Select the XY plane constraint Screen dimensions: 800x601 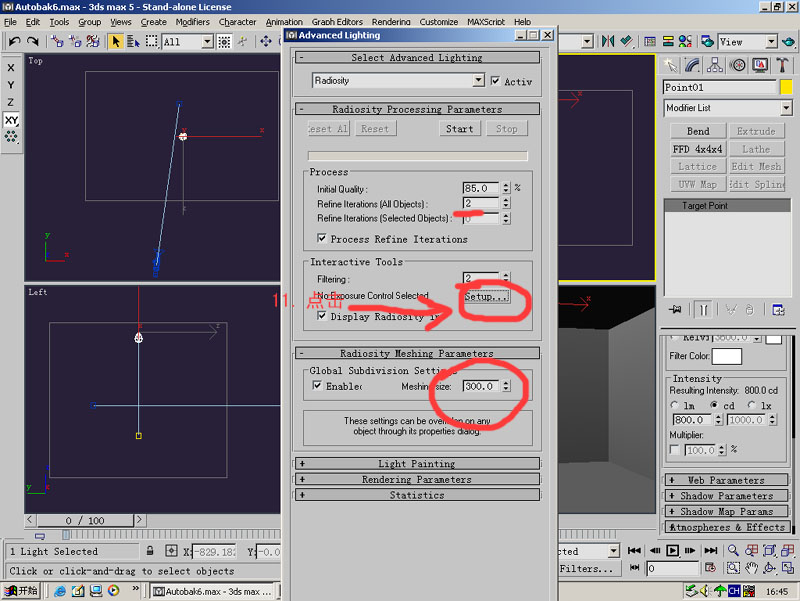click(x=11, y=120)
